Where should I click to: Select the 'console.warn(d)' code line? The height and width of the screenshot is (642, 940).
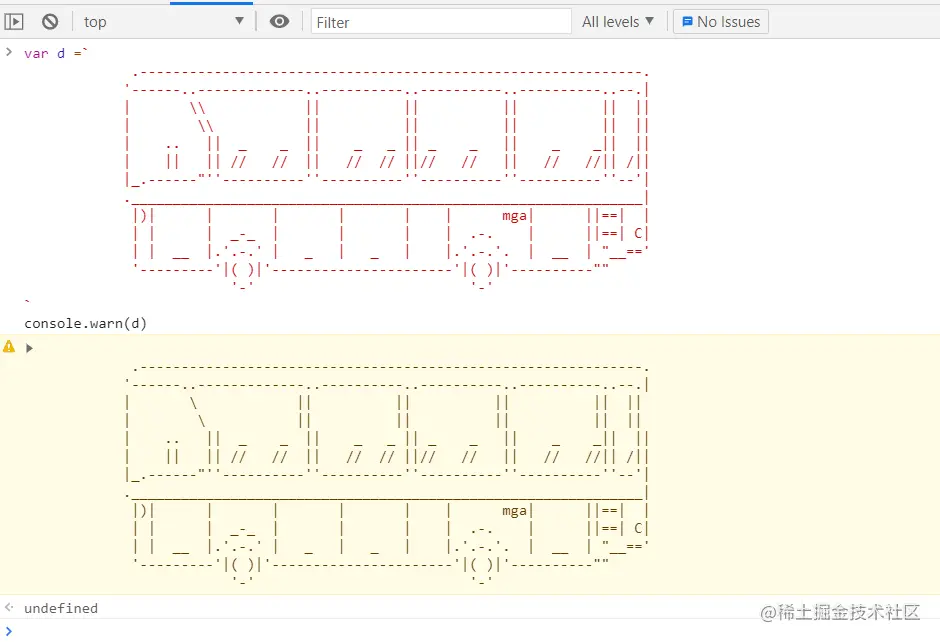coord(86,324)
